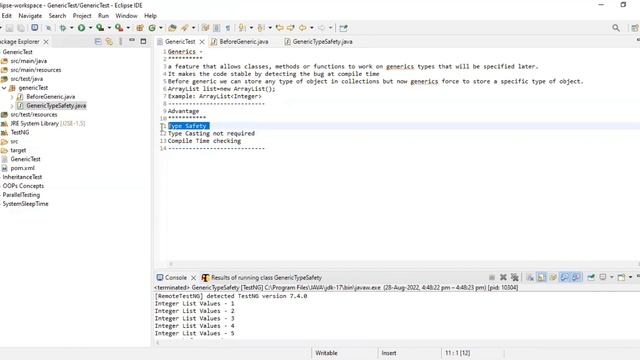Open the Edit menu
The height and width of the screenshot is (360, 640).
tap(7, 16)
